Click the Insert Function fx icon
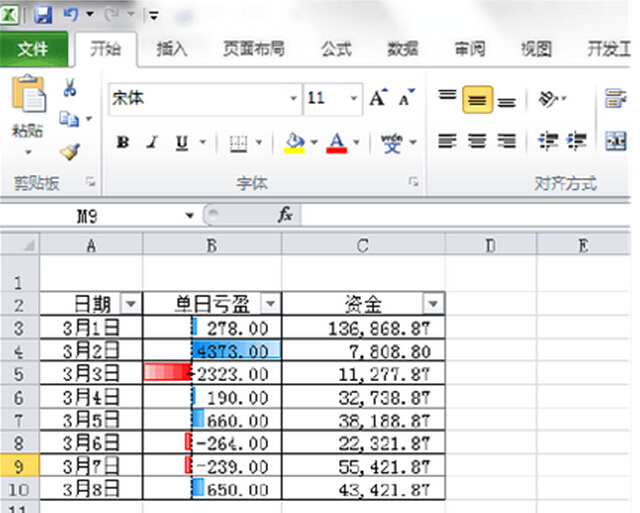This screenshot has width=640, height=513. pos(285,215)
